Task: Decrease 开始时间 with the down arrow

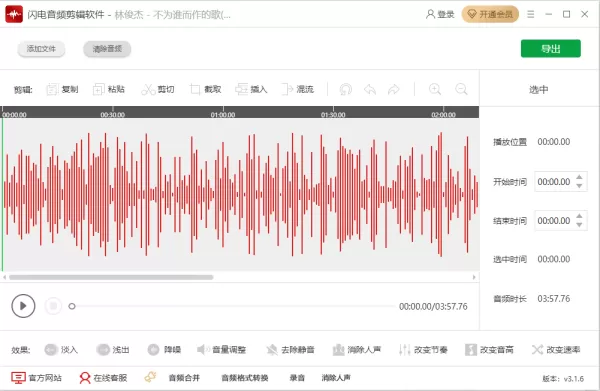Action: point(579,186)
